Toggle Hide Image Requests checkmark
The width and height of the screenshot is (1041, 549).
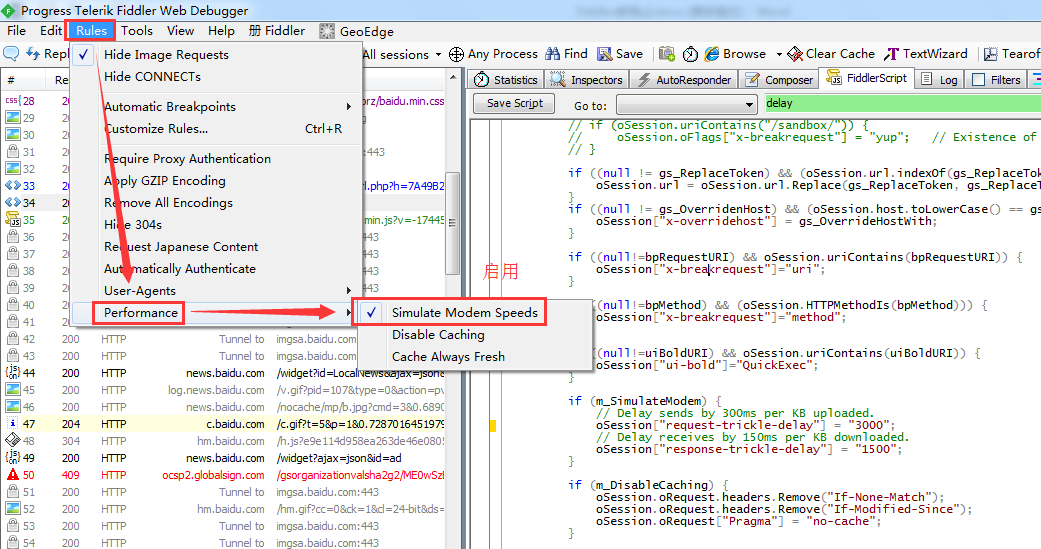[x=83, y=55]
